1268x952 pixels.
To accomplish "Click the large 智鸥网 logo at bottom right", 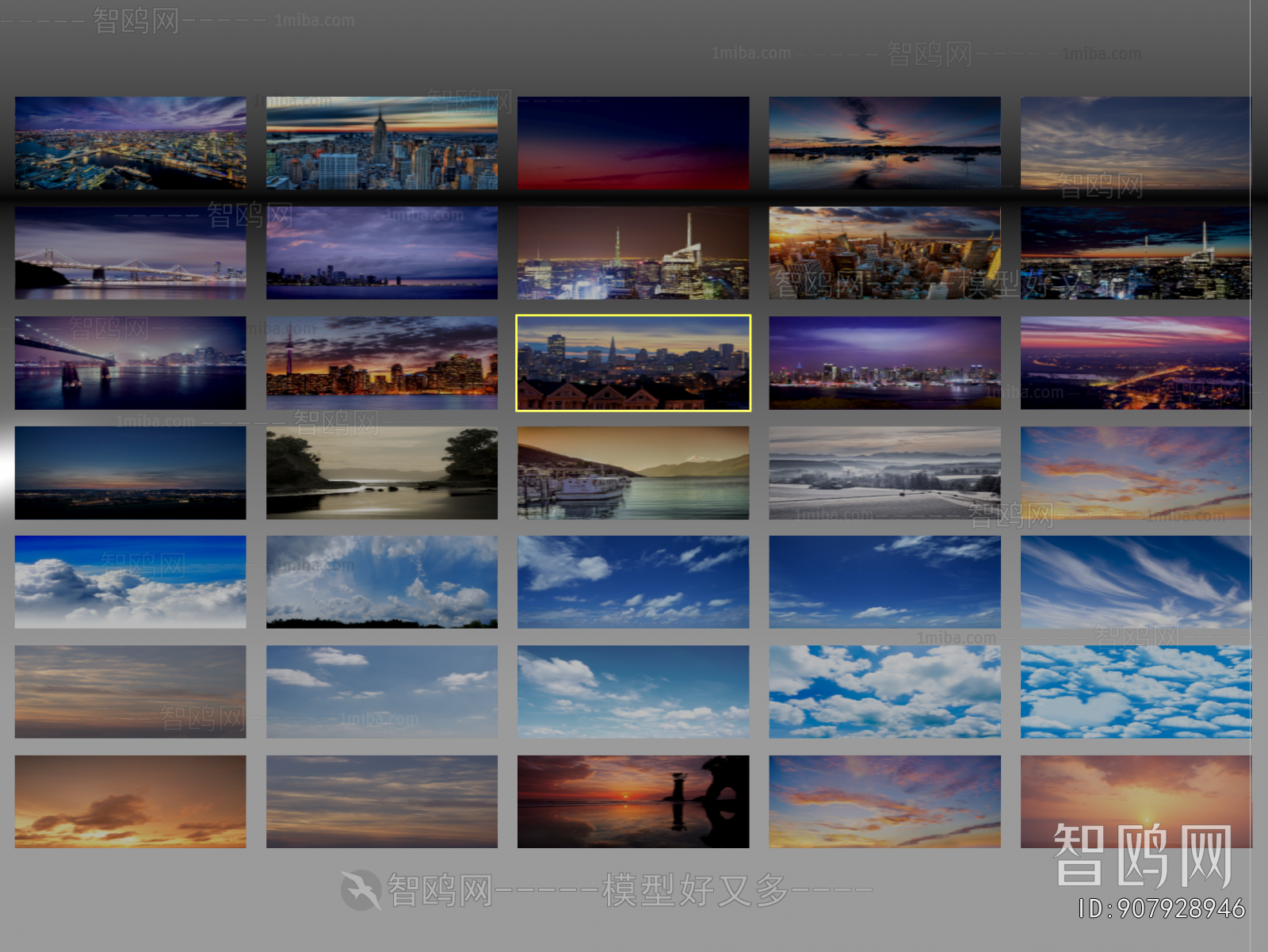I will [x=1142, y=855].
